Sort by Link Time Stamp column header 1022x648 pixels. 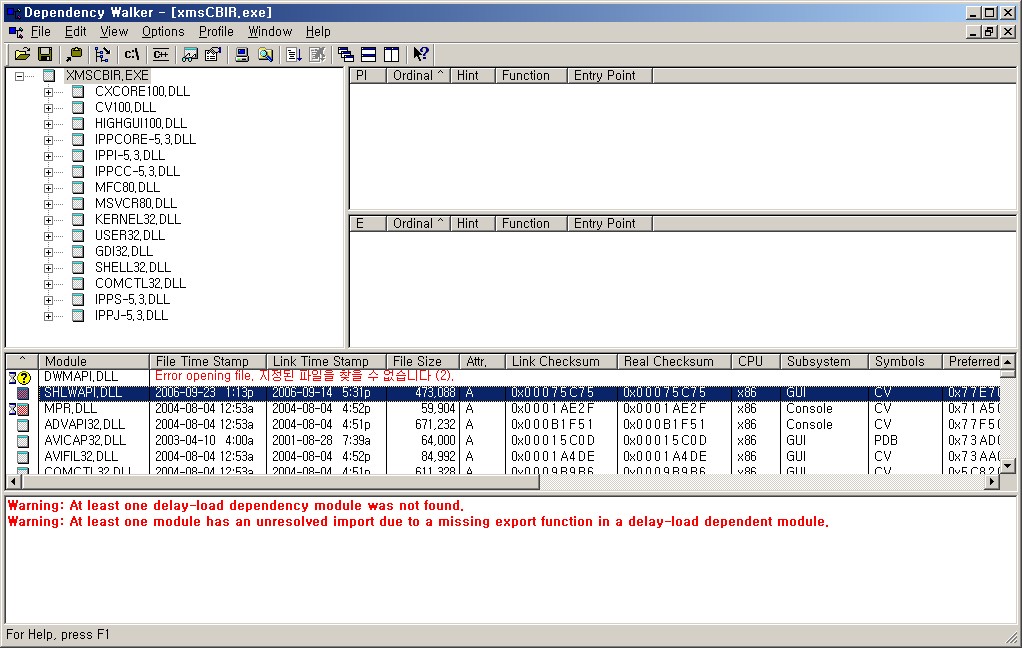tap(327, 361)
